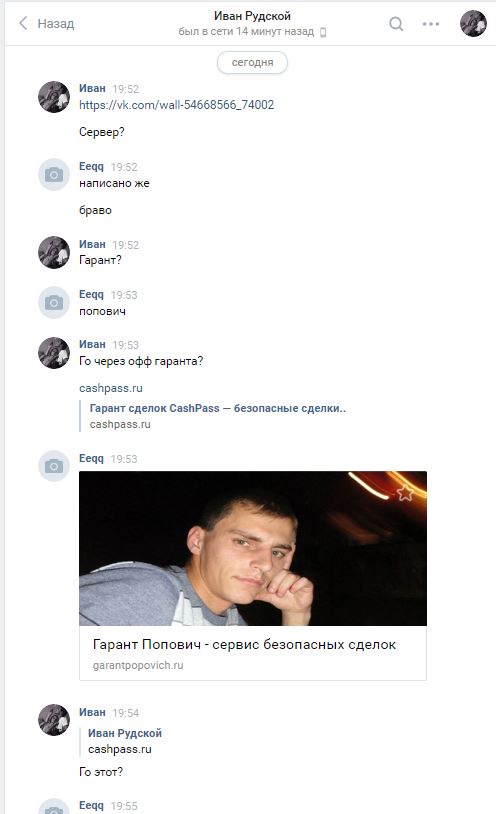Click Иван's avatar at 19:52 Сервер message
The width and height of the screenshot is (496, 814).
54,97
